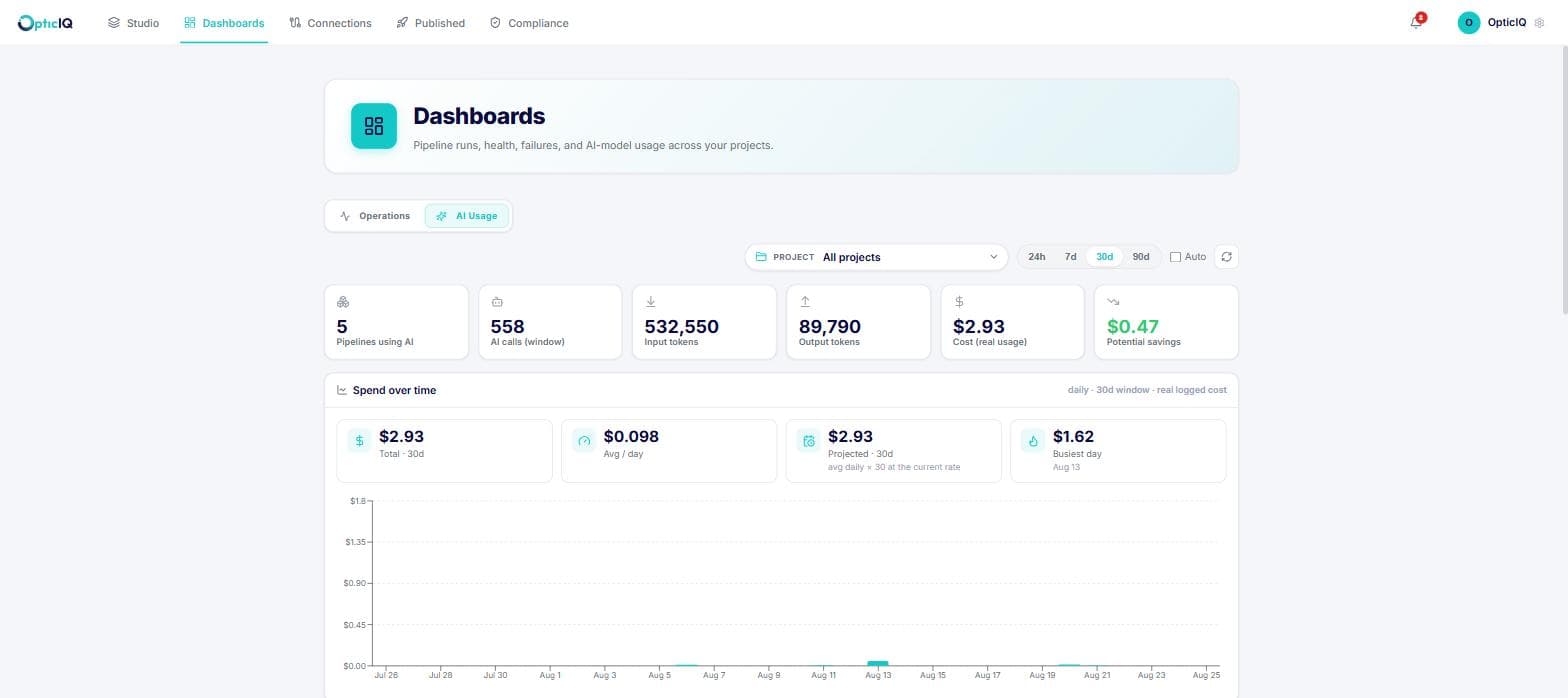Screen dimensions: 1568x698
Task: Click the AI Usage sparkle icon
Action: 441,216
